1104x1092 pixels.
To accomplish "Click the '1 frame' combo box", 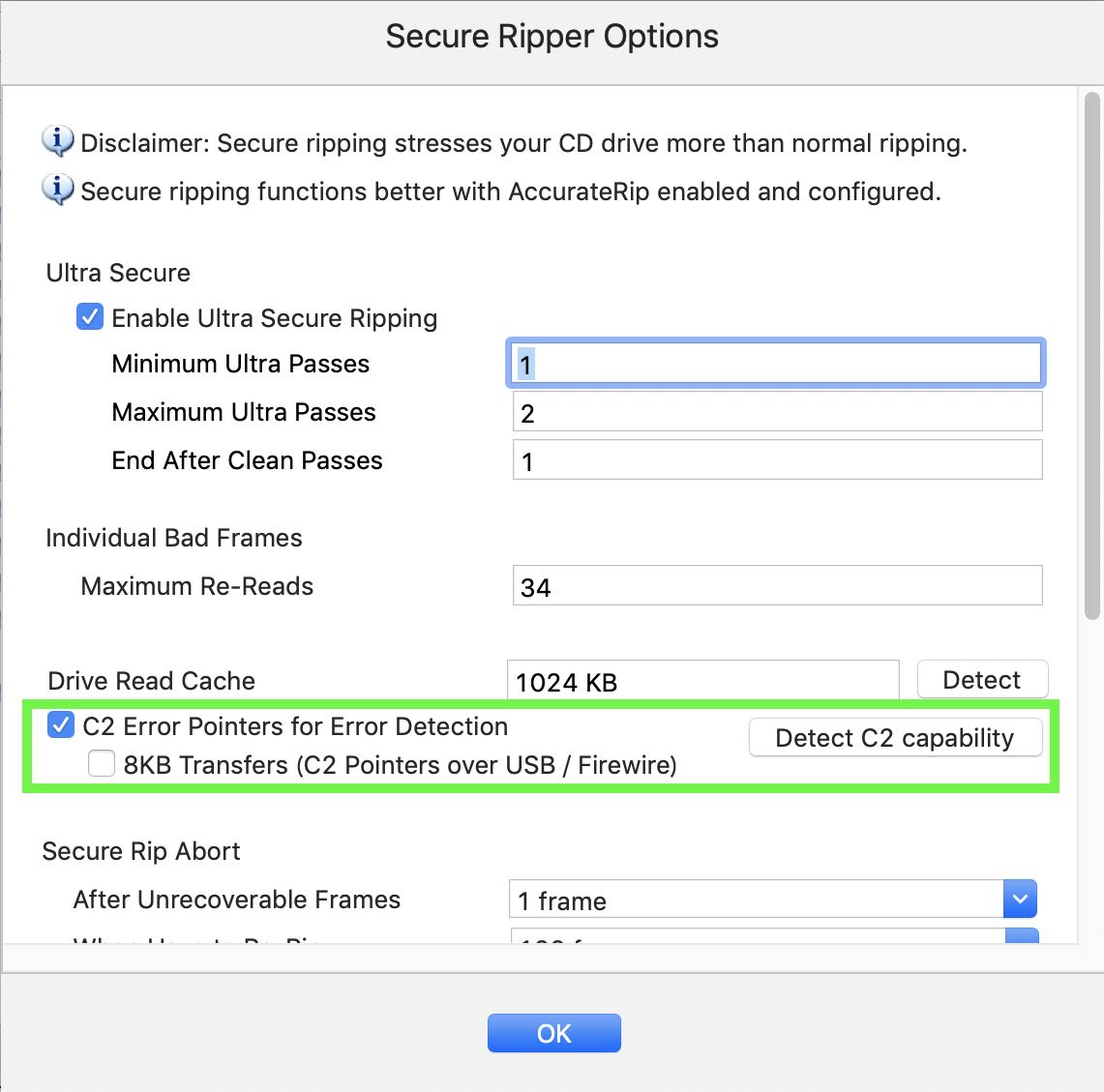I will point(773,900).
